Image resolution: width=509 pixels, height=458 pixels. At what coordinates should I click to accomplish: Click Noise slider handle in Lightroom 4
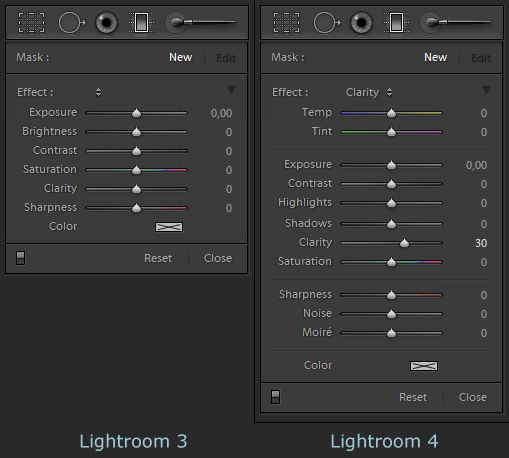391,314
